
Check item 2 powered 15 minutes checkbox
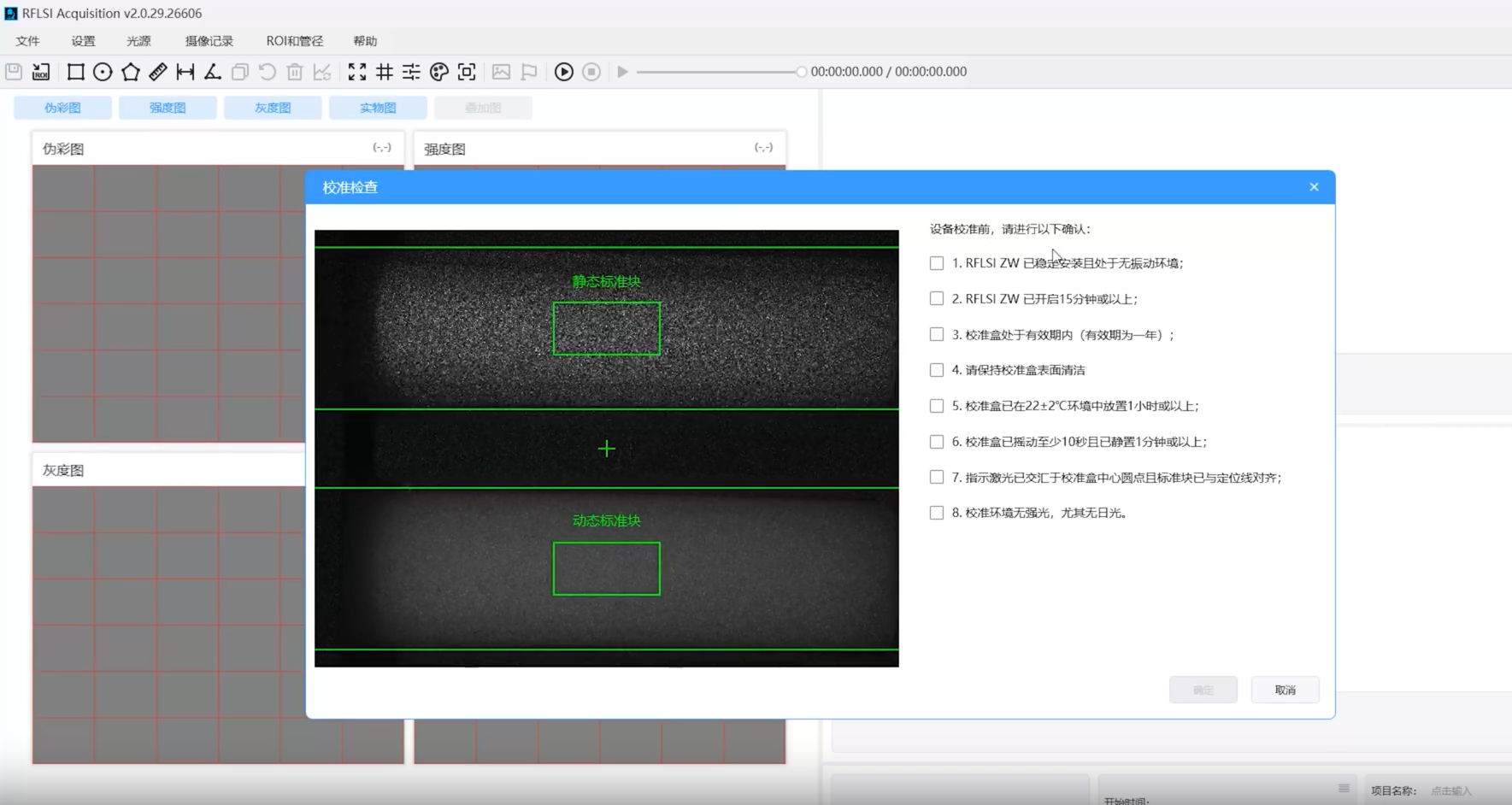pyautogui.click(x=937, y=298)
